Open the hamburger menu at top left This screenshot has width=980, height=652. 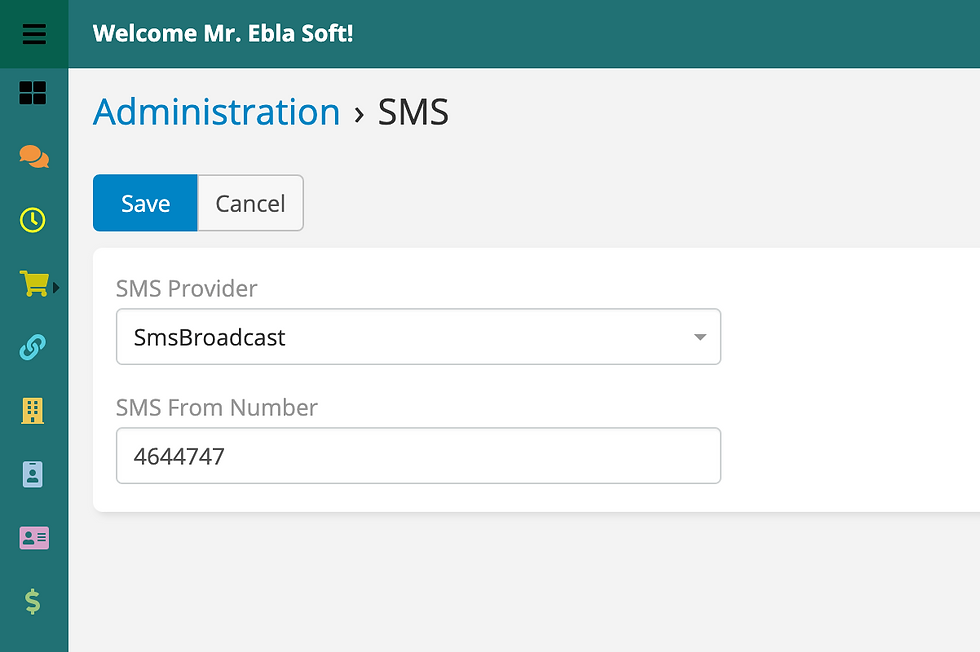(x=33, y=33)
